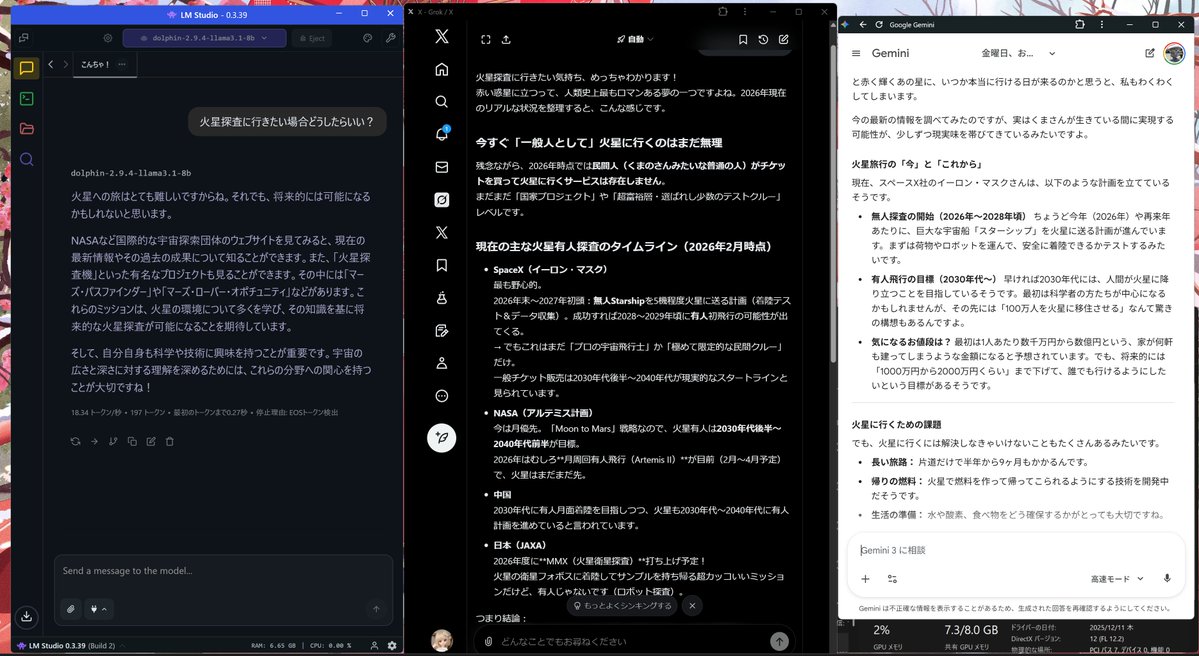Open notifications bell in X sidebar
Viewport: 1199px width, 656px height.
point(442,134)
